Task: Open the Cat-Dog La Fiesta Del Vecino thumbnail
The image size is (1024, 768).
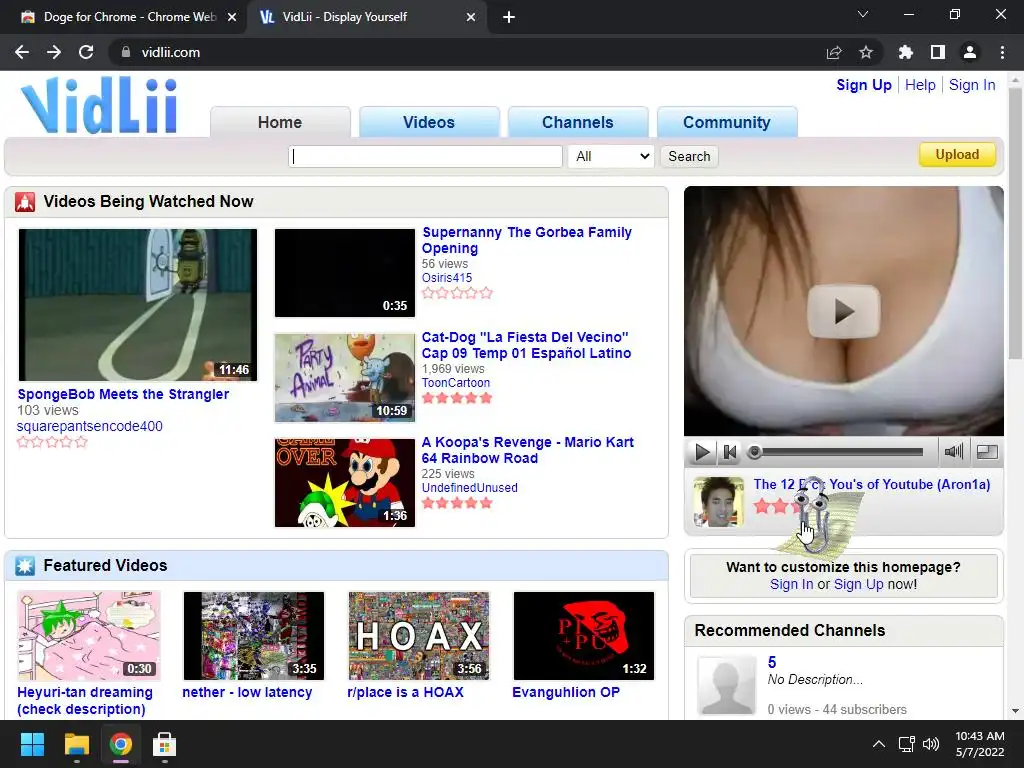Action: pyautogui.click(x=345, y=377)
